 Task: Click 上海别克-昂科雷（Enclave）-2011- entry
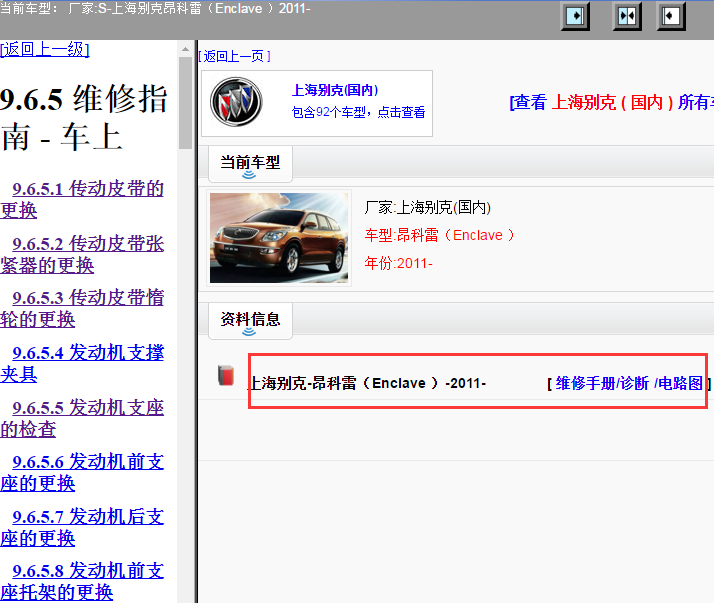(x=368, y=383)
